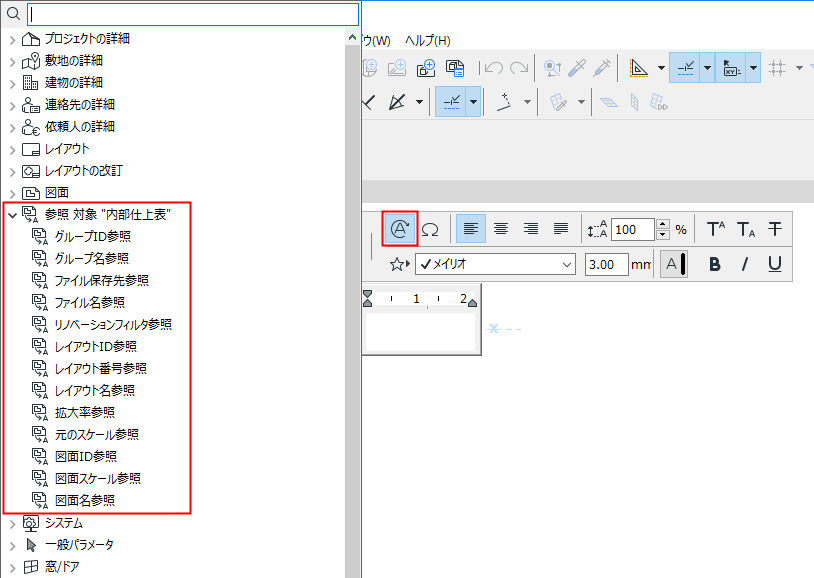Toggle the guide lines icon in top toolbar
The width and height of the screenshot is (814, 578).
click(x=685, y=68)
